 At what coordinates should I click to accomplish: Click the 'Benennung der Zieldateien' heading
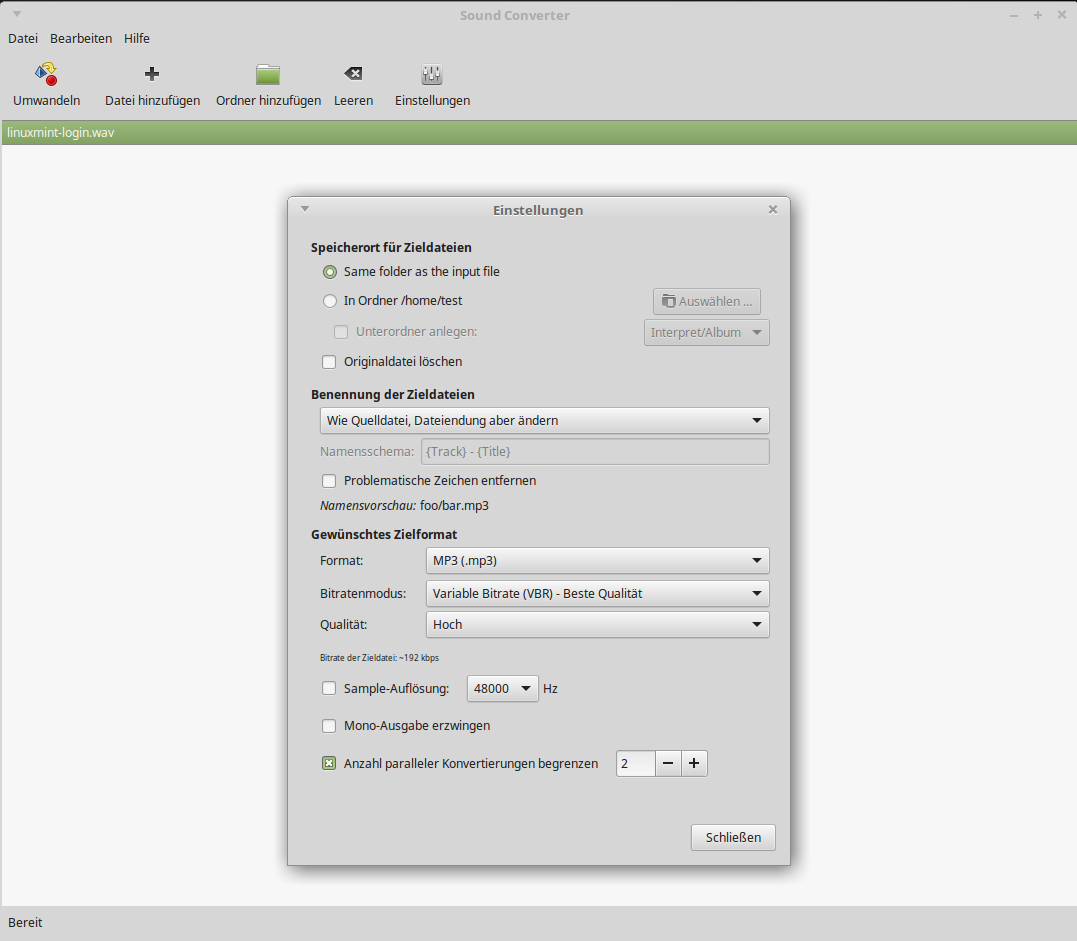[x=393, y=394]
